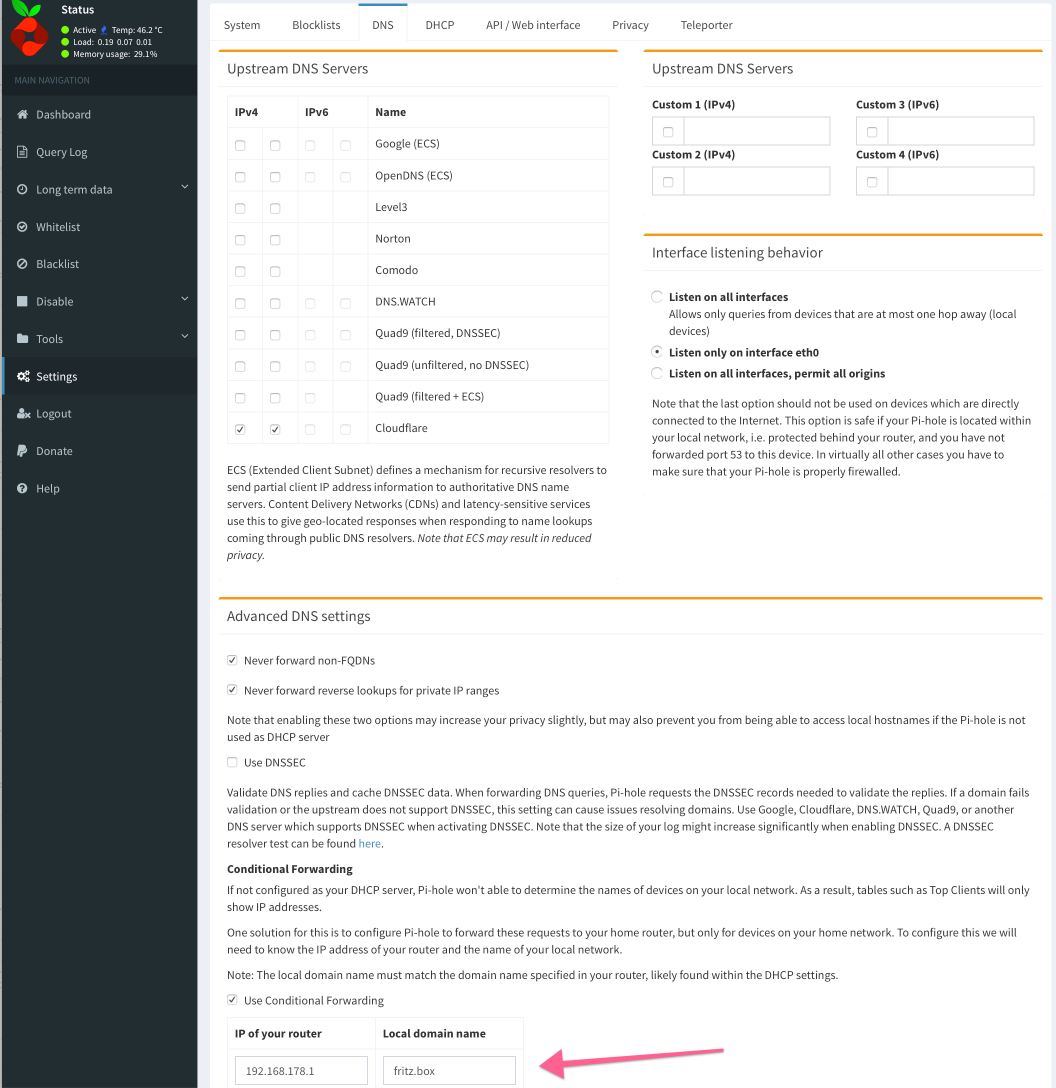Click the Query Log file icon
Viewport: 1056px width, 1088px height.
pyautogui.click(x=23, y=152)
